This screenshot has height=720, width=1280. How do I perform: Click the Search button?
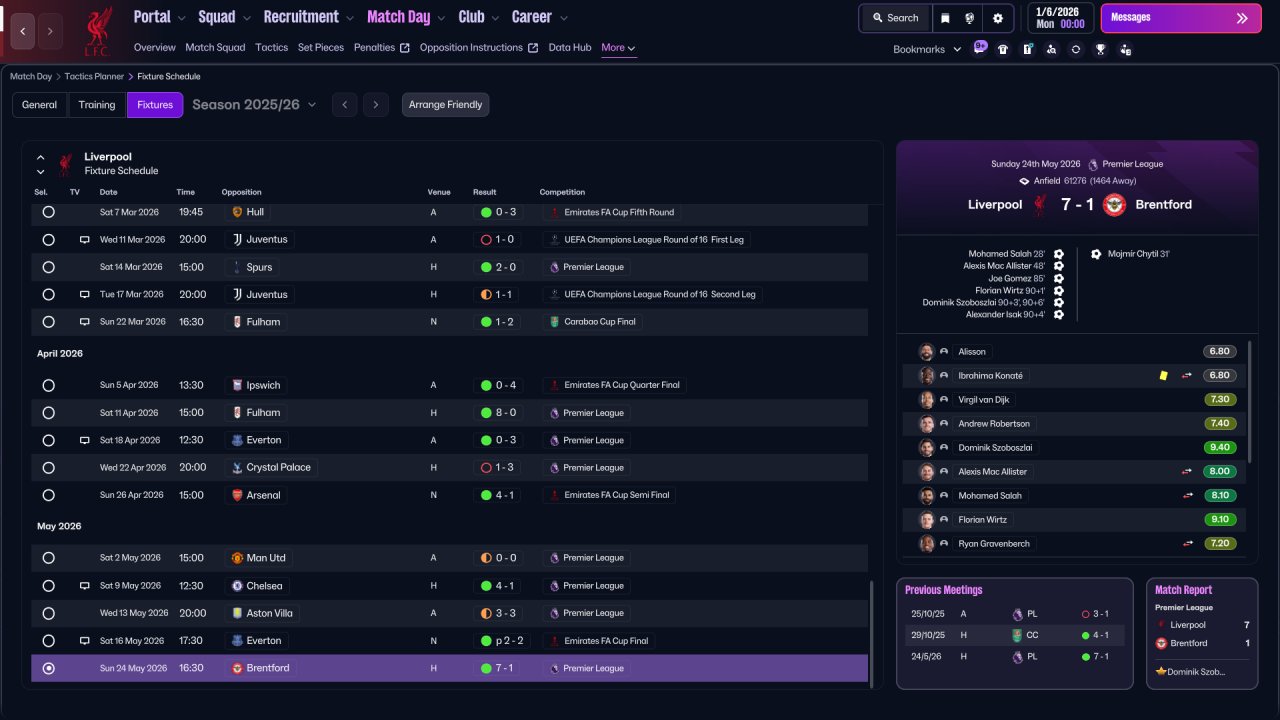tap(895, 18)
